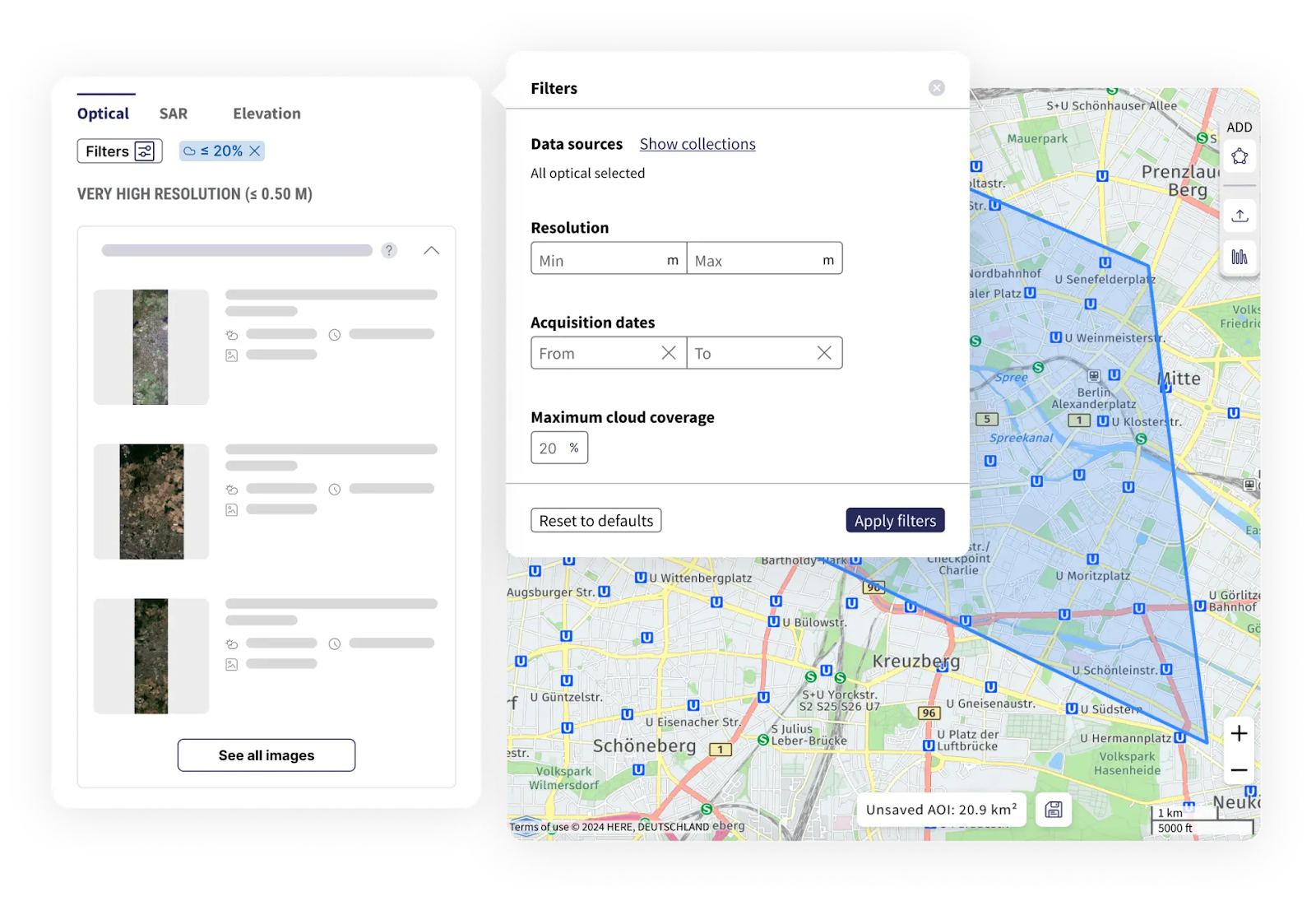
Task: Click the U Moritzplatz station label
Action: [x=1093, y=576]
